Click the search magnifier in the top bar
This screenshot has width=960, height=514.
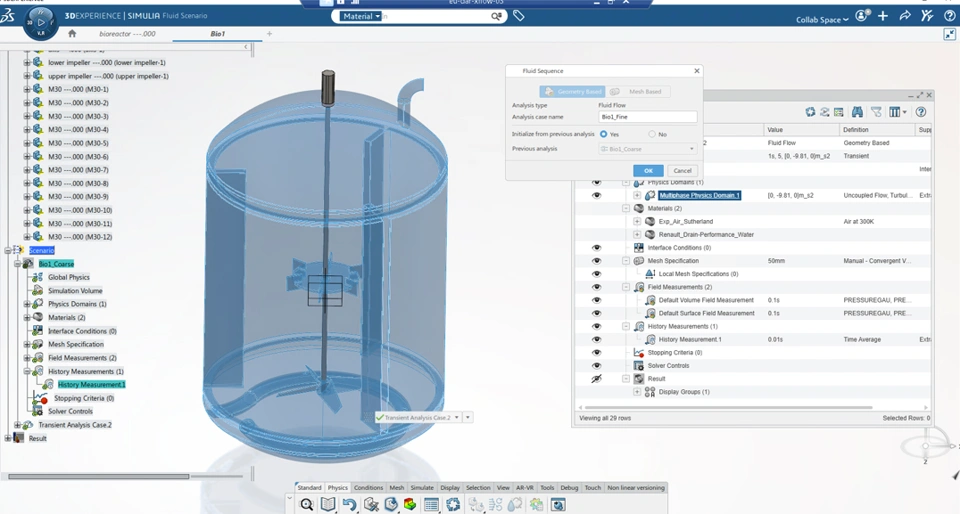point(497,17)
